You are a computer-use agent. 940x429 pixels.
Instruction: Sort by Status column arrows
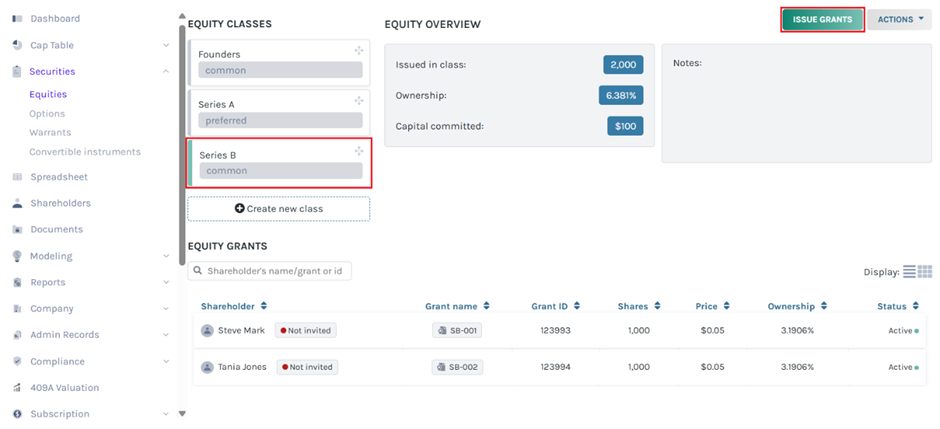click(915, 306)
